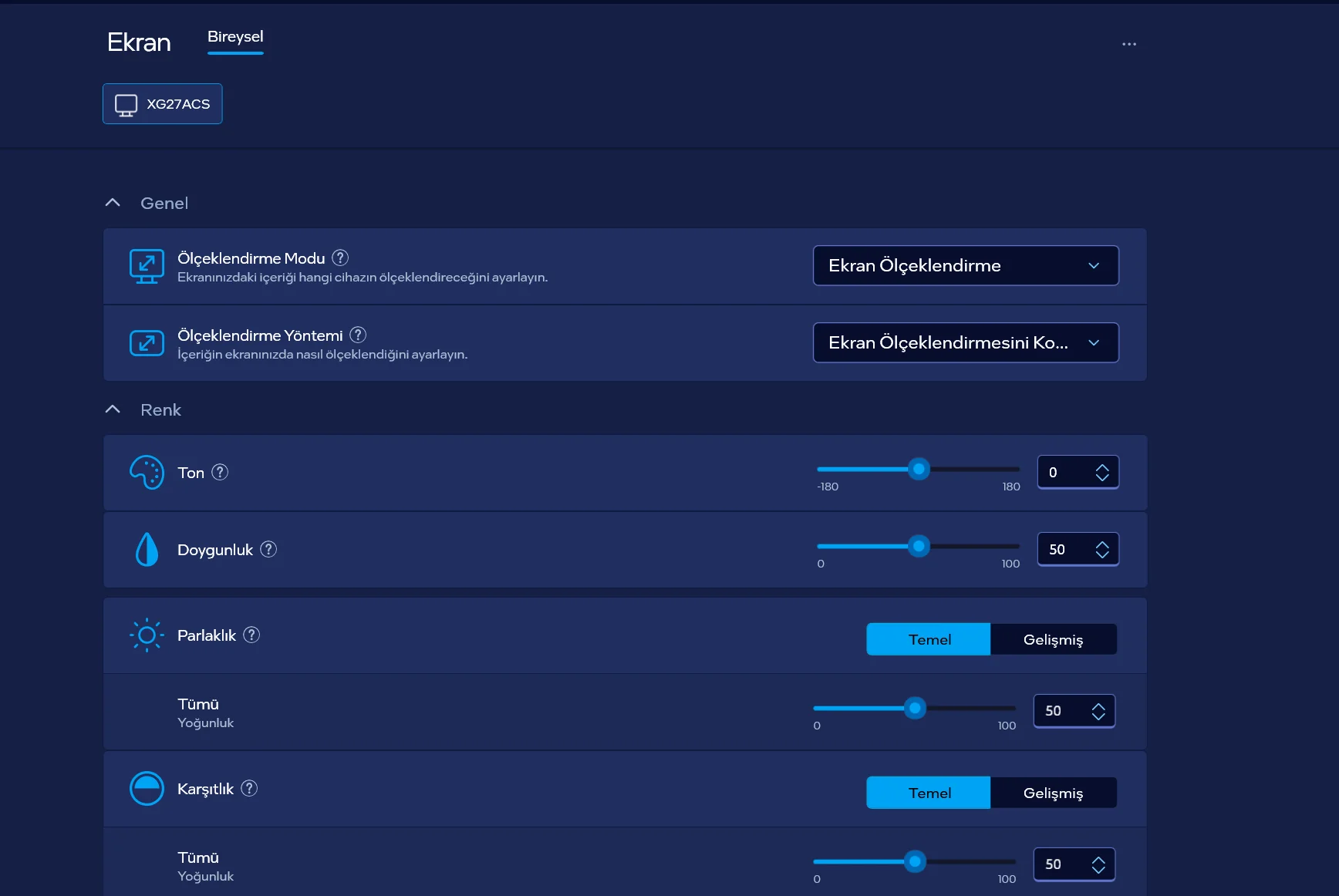
Task: Click the -180 minimum label of Ton
Action: (x=828, y=487)
